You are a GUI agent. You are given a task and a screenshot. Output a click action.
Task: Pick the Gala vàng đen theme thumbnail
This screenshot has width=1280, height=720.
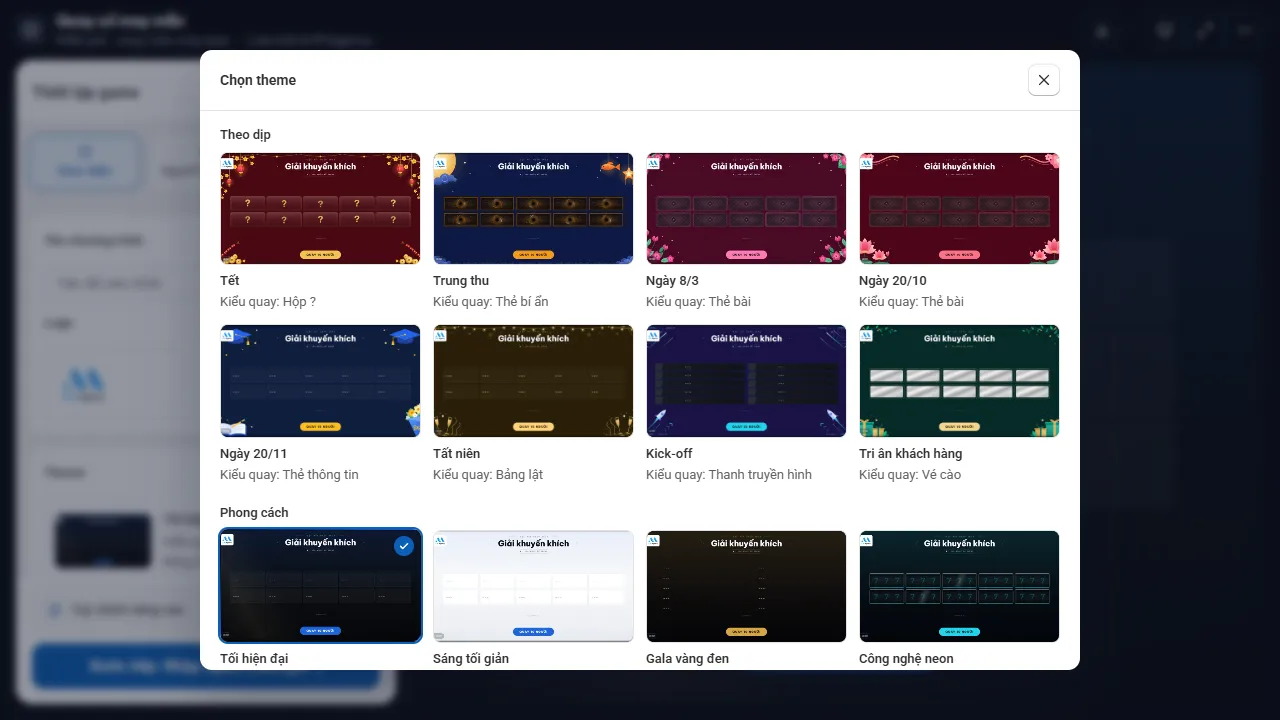pyautogui.click(x=746, y=586)
